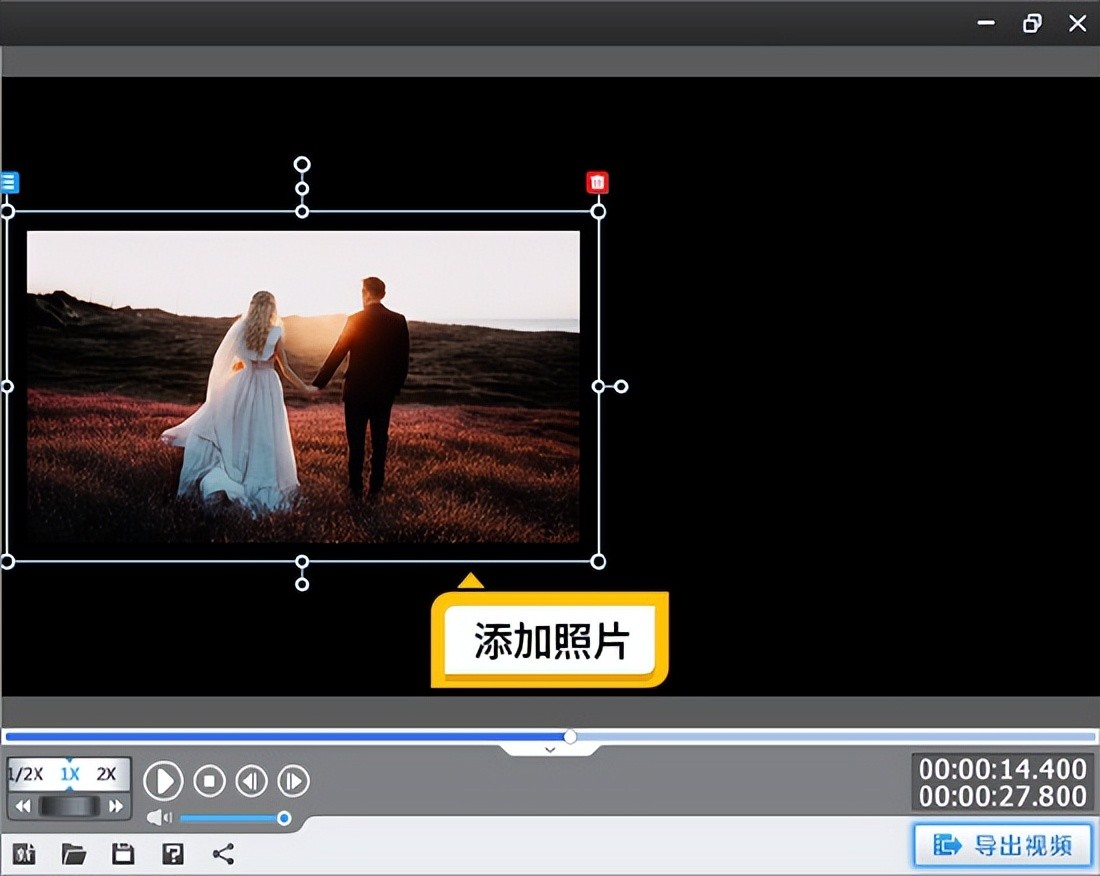The height and width of the screenshot is (876, 1100).
Task: Step to the next frame
Action: pyautogui.click(x=293, y=780)
